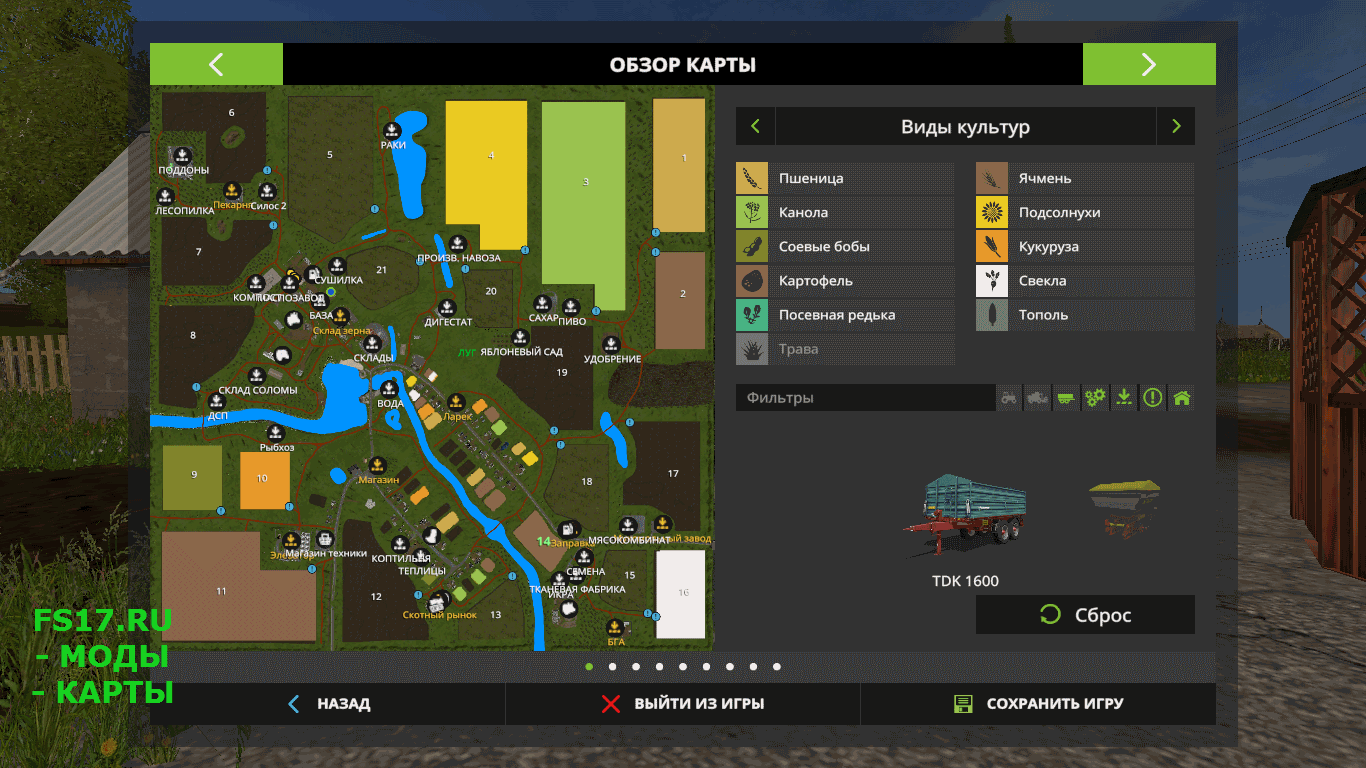Click the Соевые бобы legend entry
This screenshot has height=768, width=1366.
tap(845, 247)
